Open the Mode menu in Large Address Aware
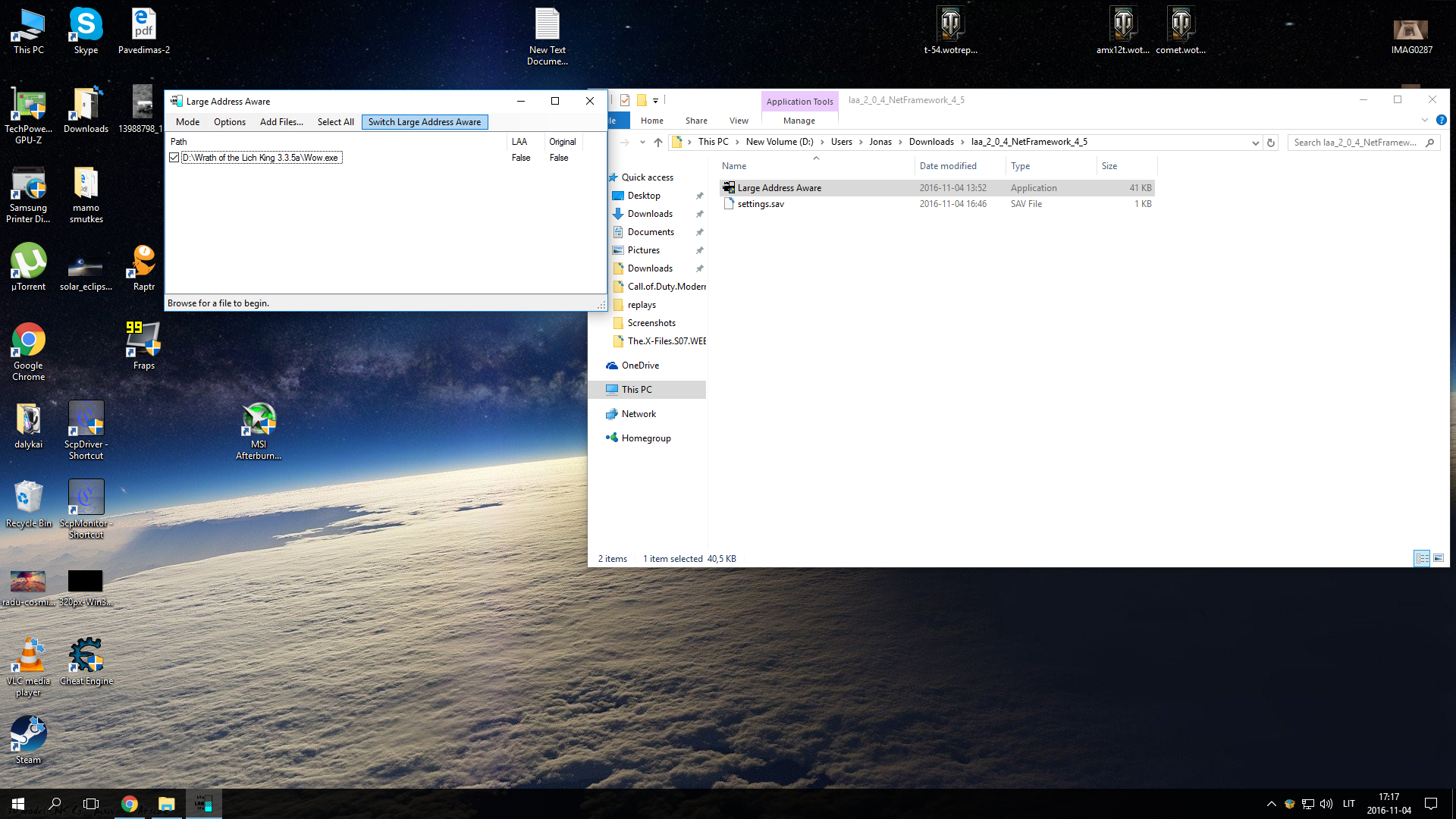Screen dimensions: 1456x819 tap(187, 122)
